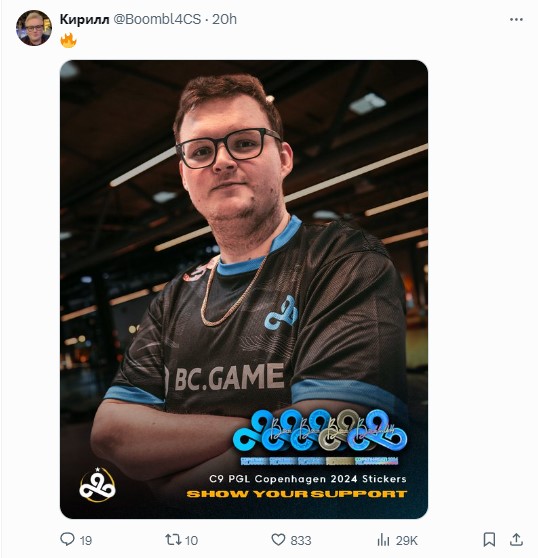Viewport: 538px width, 558px height.
Task: Open Кирилл's profile avatar
Action: coord(34,28)
